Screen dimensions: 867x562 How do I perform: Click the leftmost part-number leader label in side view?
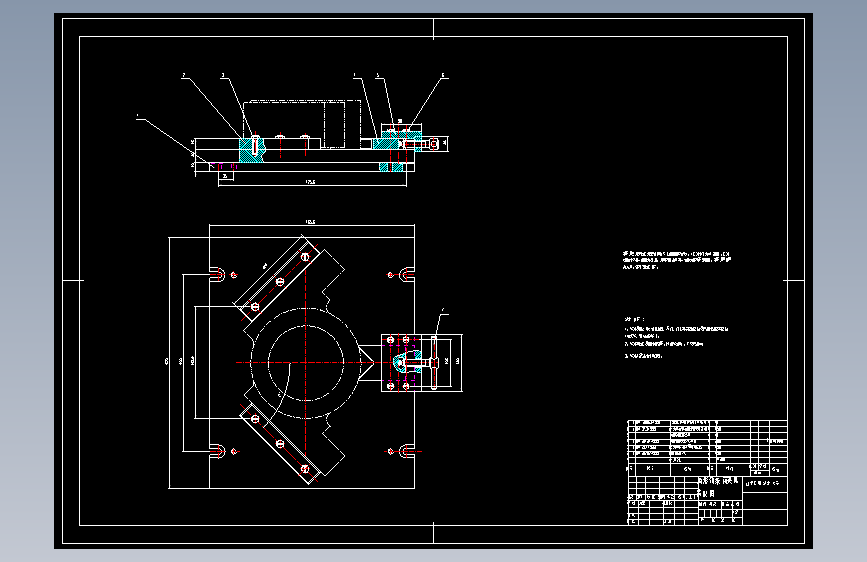point(138,117)
